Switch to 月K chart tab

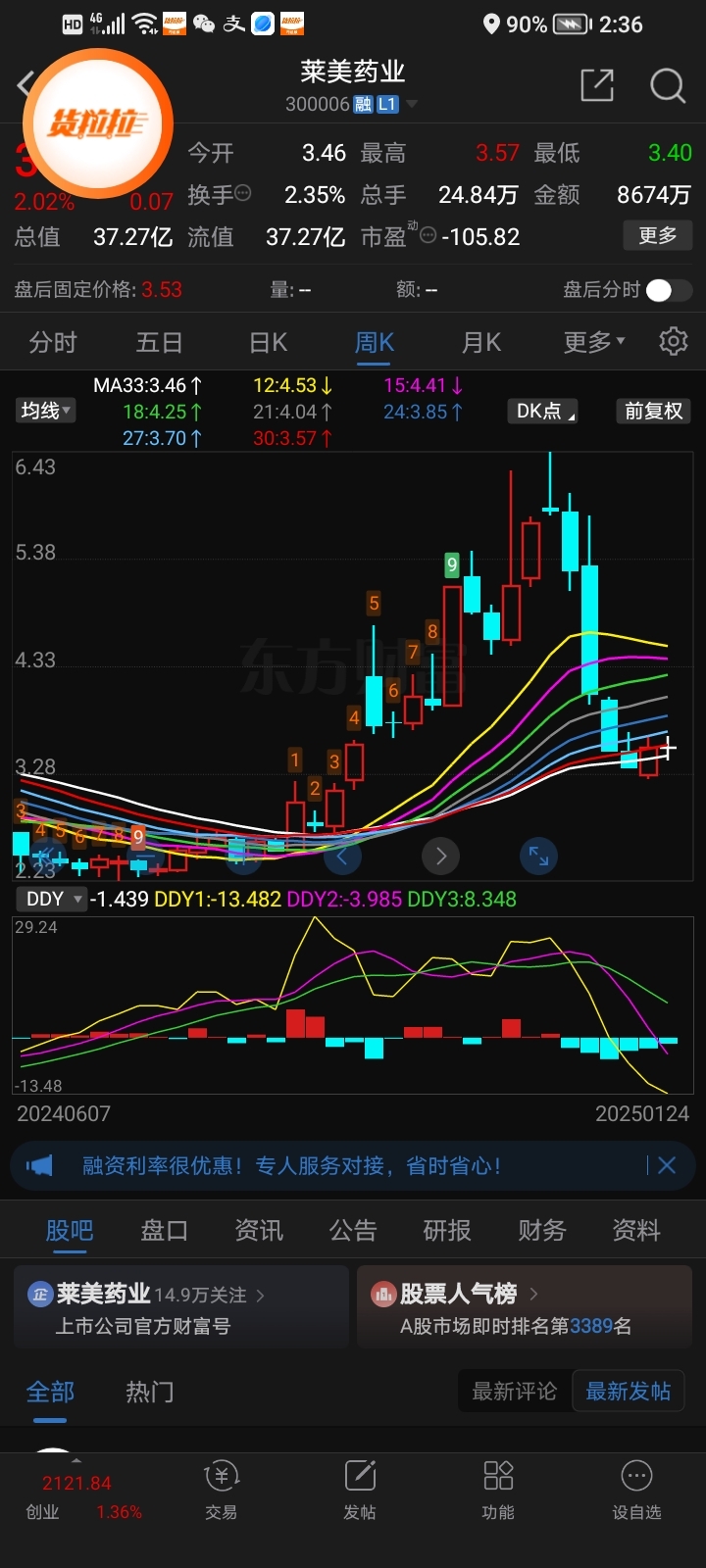click(x=481, y=342)
